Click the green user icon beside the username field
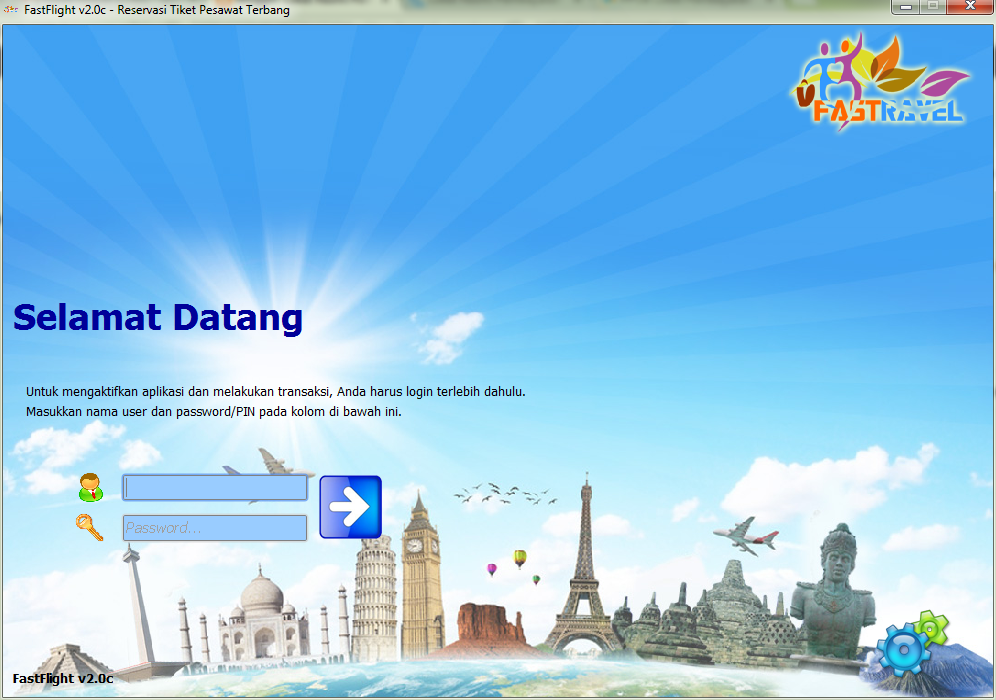The width and height of the screenshot is (996, 700). (x=92, y=487)
